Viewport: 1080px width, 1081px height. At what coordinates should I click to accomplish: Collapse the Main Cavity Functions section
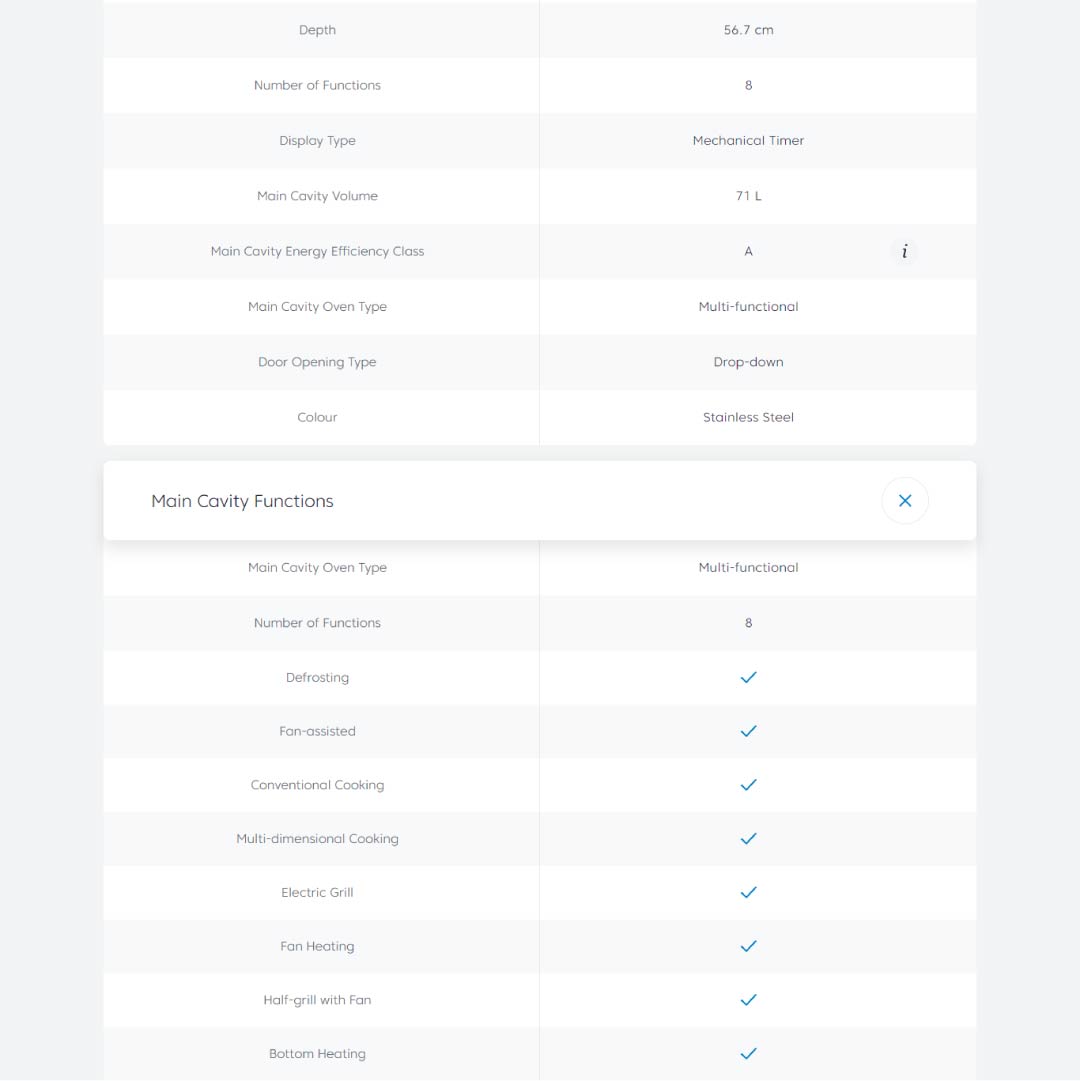(x=905, y=501)
